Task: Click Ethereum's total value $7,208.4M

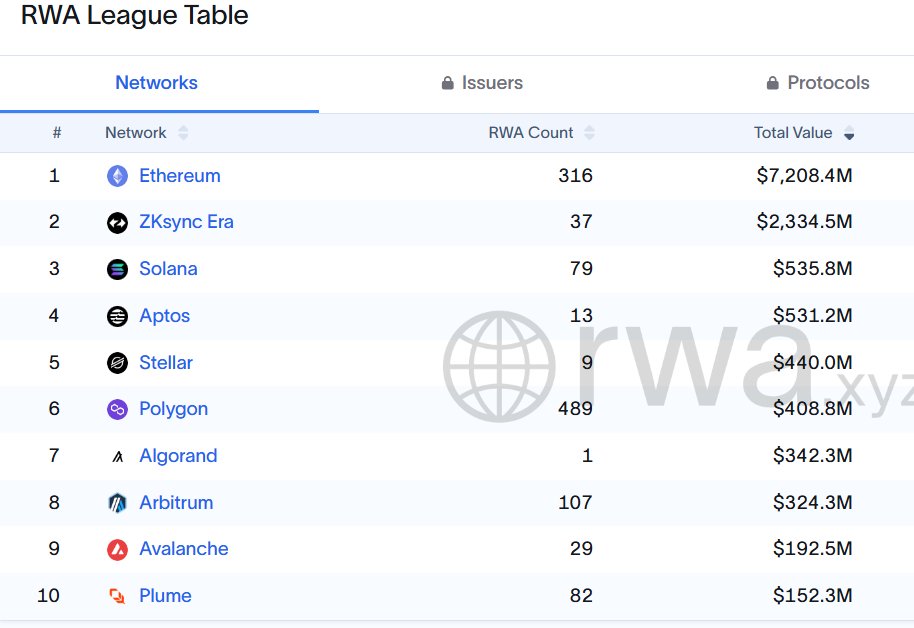Action: coord(804,176)
